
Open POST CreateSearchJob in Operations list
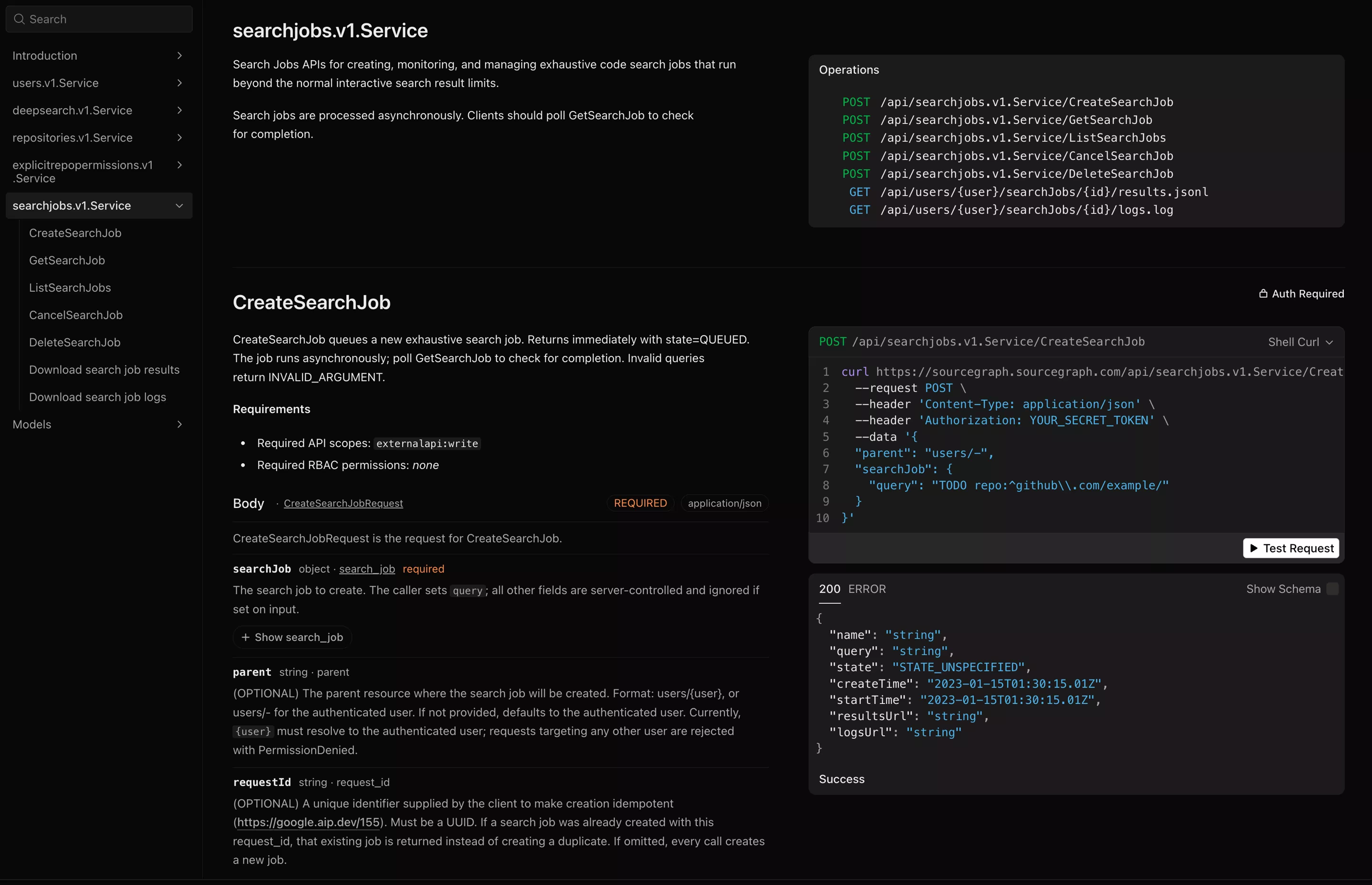(x=1008, y=102)
